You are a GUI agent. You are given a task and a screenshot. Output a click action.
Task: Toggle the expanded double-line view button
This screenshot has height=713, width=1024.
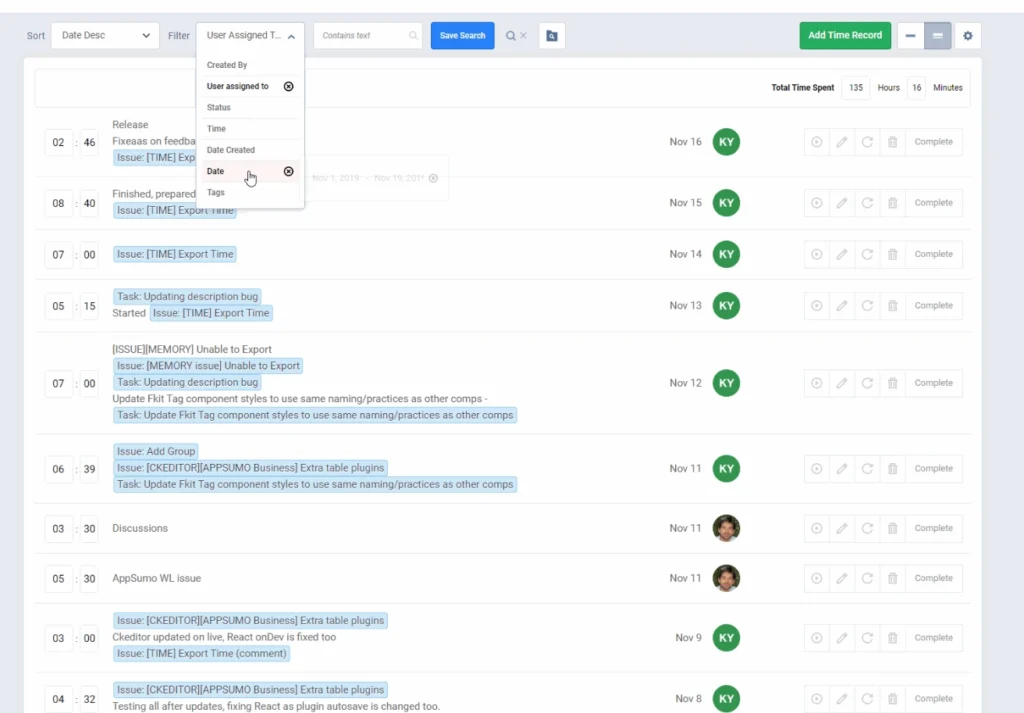937,36
